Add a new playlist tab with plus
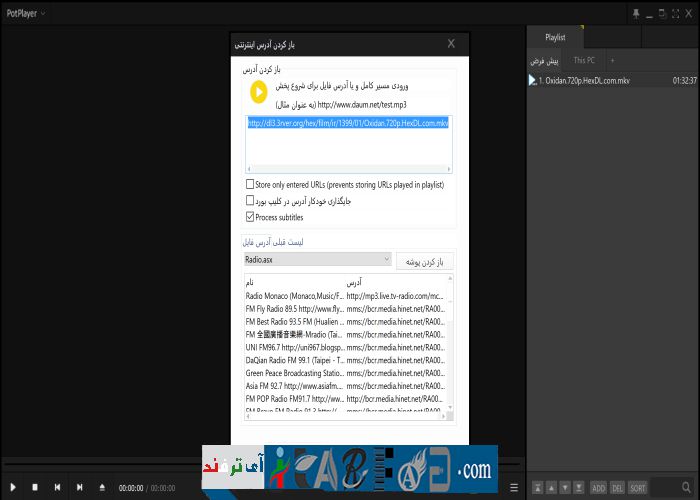 coord(613,60)
